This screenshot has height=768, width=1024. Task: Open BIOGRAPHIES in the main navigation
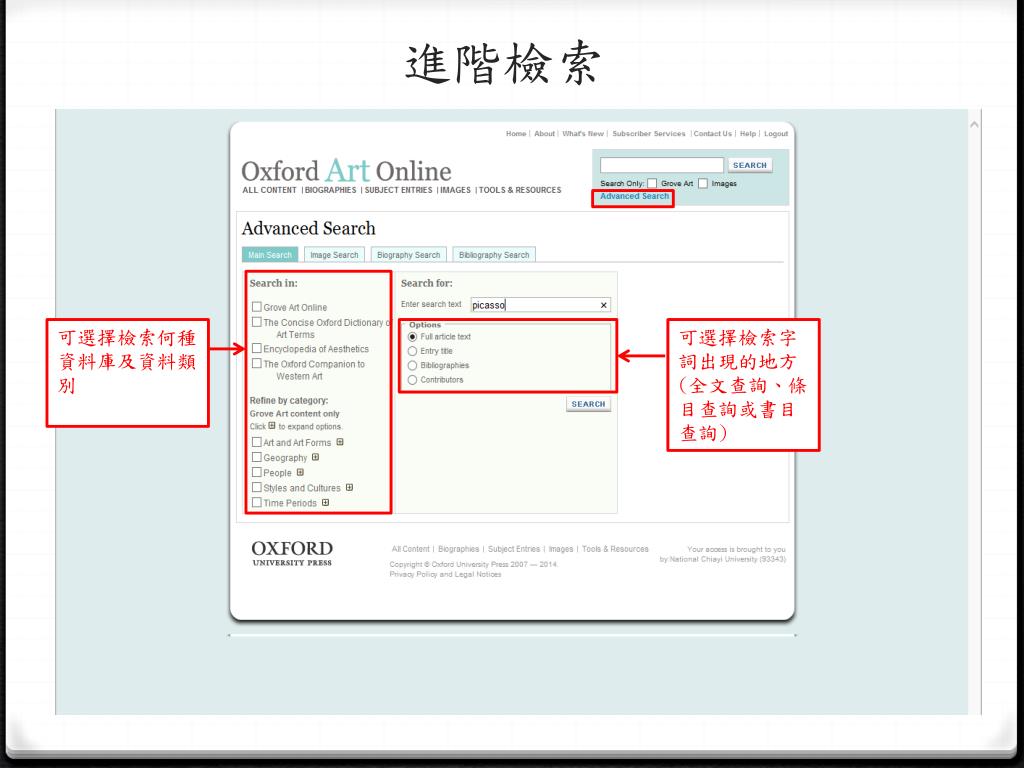coord(330,190)
